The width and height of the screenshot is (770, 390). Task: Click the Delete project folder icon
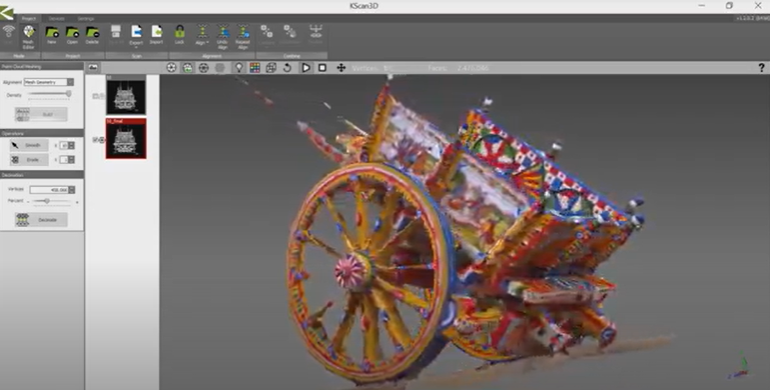(x=92, y=35)
